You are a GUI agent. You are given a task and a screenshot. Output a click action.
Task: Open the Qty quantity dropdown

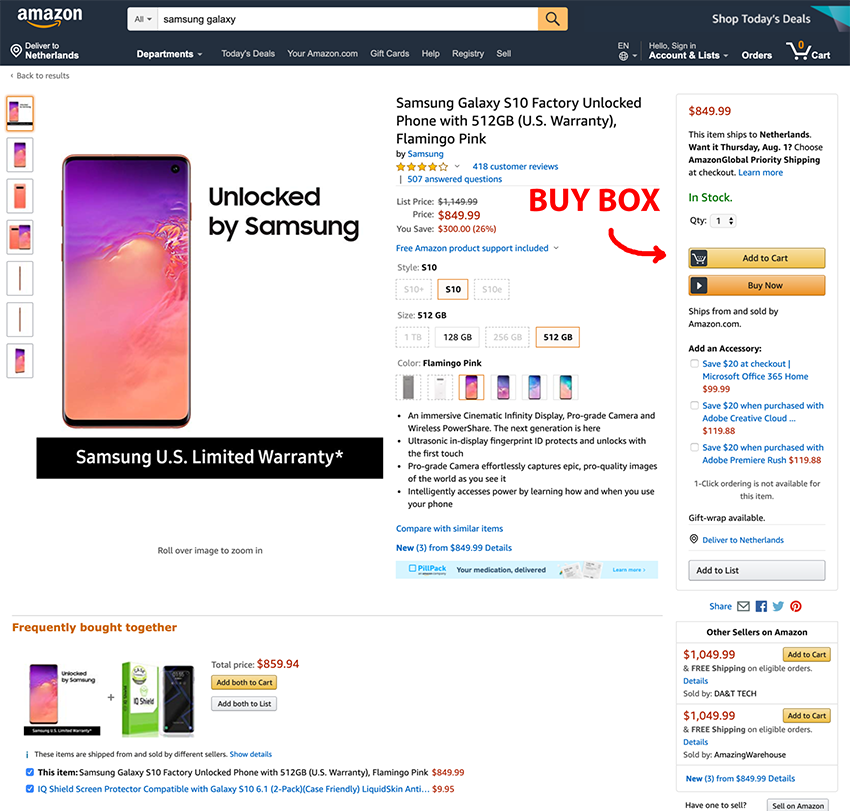(723, 221)
